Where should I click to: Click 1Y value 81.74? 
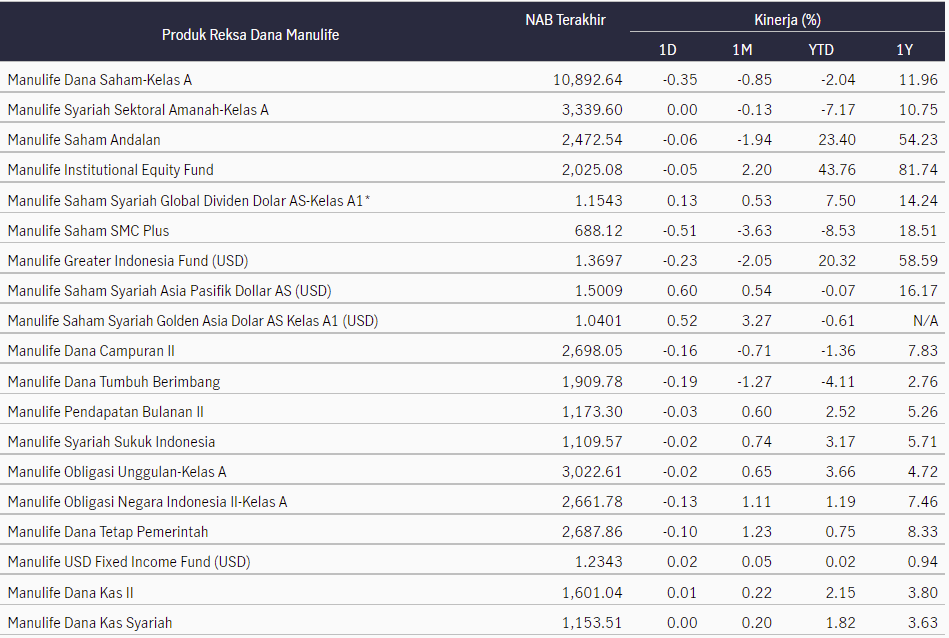918,170
